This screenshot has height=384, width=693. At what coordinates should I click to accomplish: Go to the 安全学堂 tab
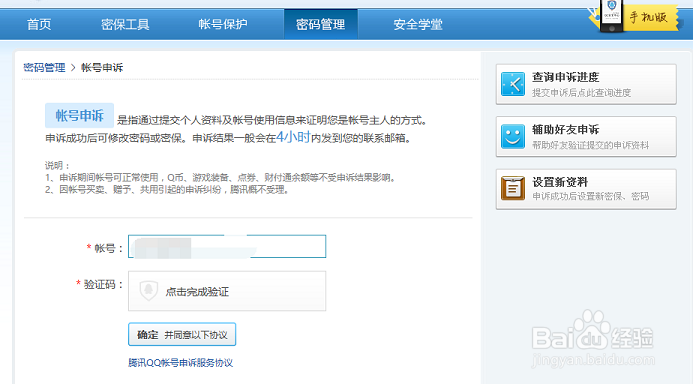click(418, 24)
